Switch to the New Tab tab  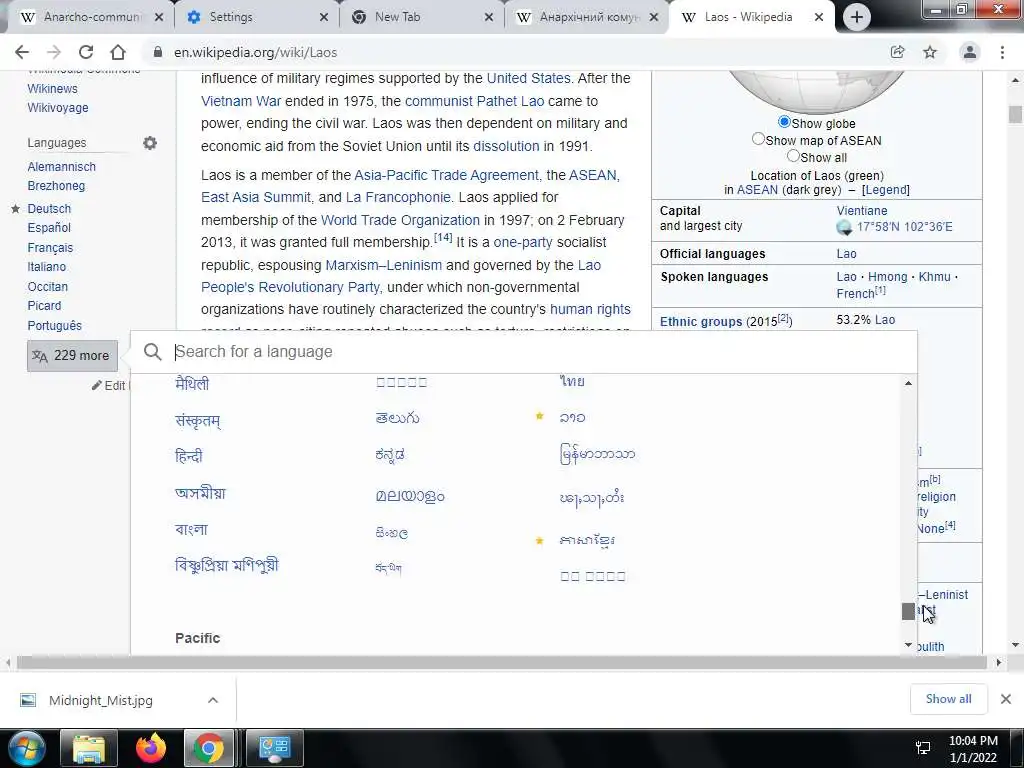click(x=421, y=17)
